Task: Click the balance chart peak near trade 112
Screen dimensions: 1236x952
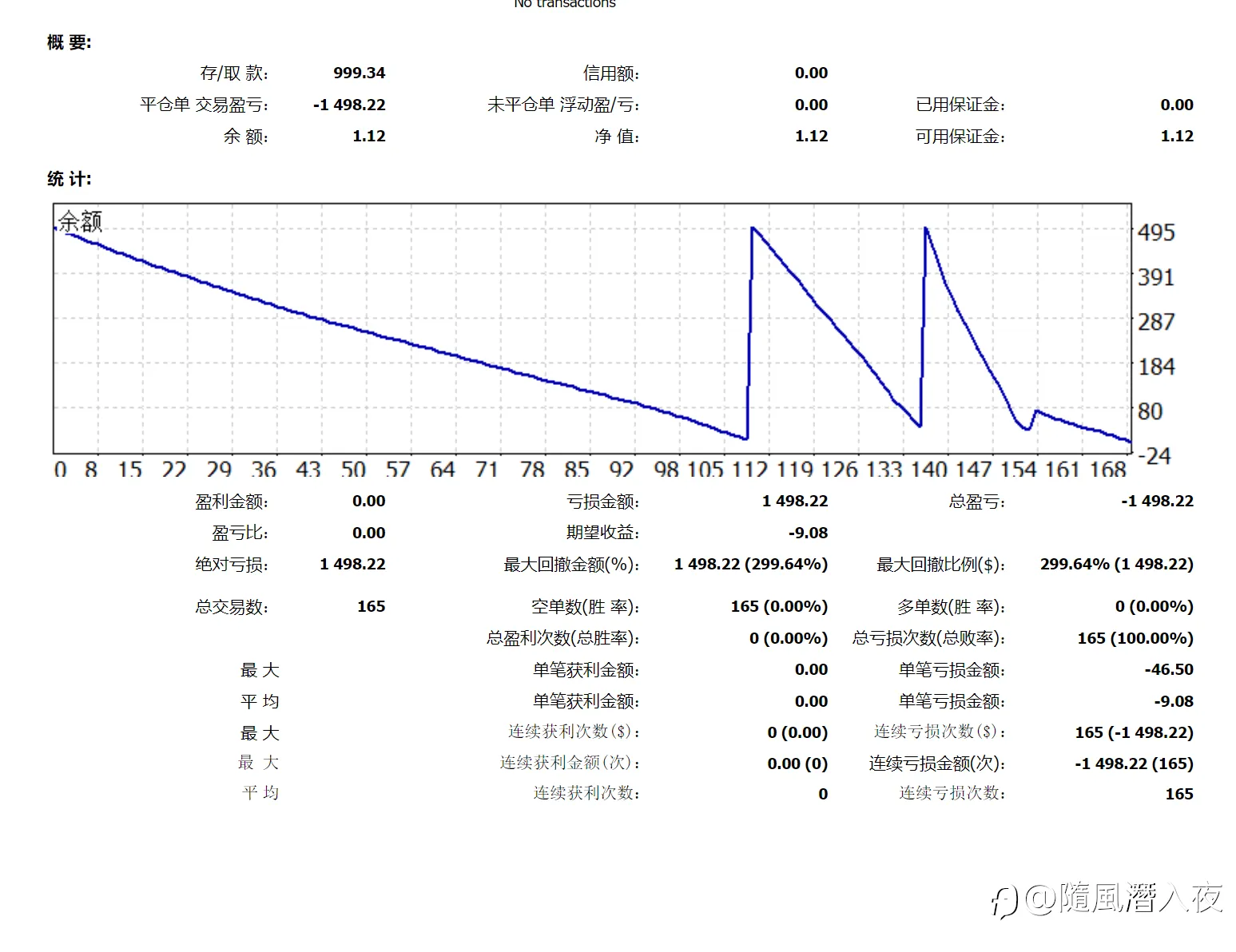Action: (753, 228)
